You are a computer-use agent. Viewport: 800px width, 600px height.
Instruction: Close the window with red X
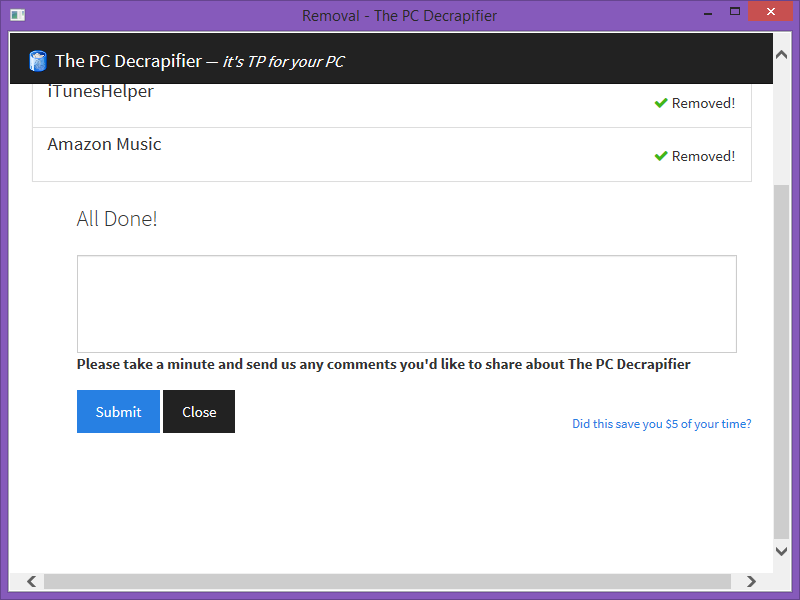pos(771,11)
